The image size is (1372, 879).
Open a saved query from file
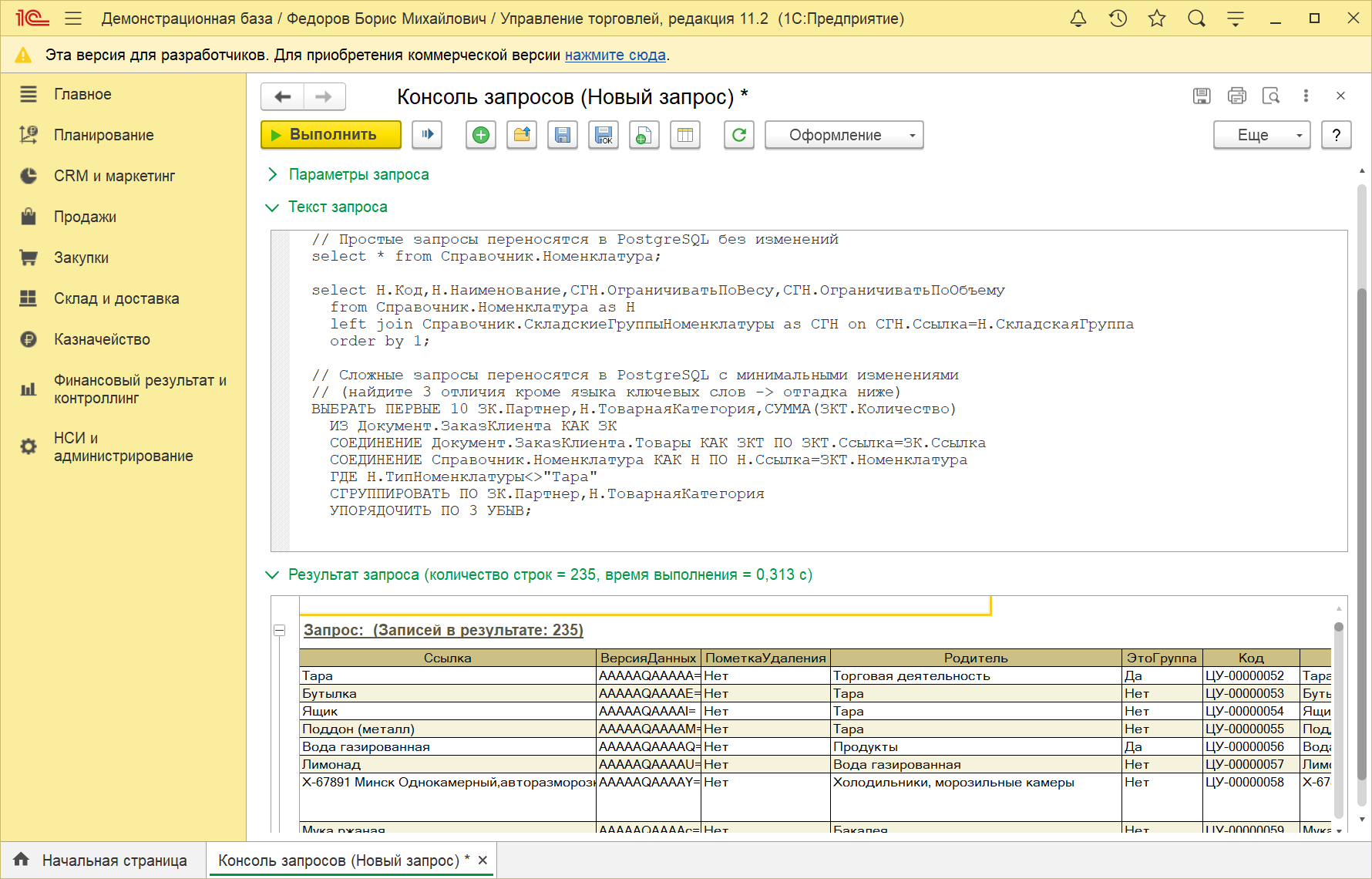521,135
